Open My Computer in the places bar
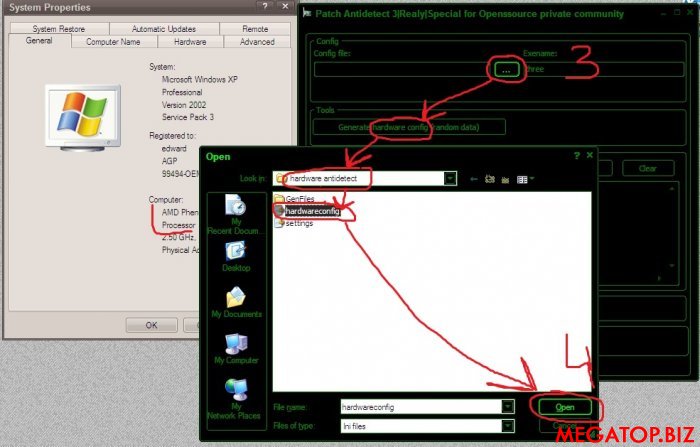700x447 pixels. tap(236, 349)
